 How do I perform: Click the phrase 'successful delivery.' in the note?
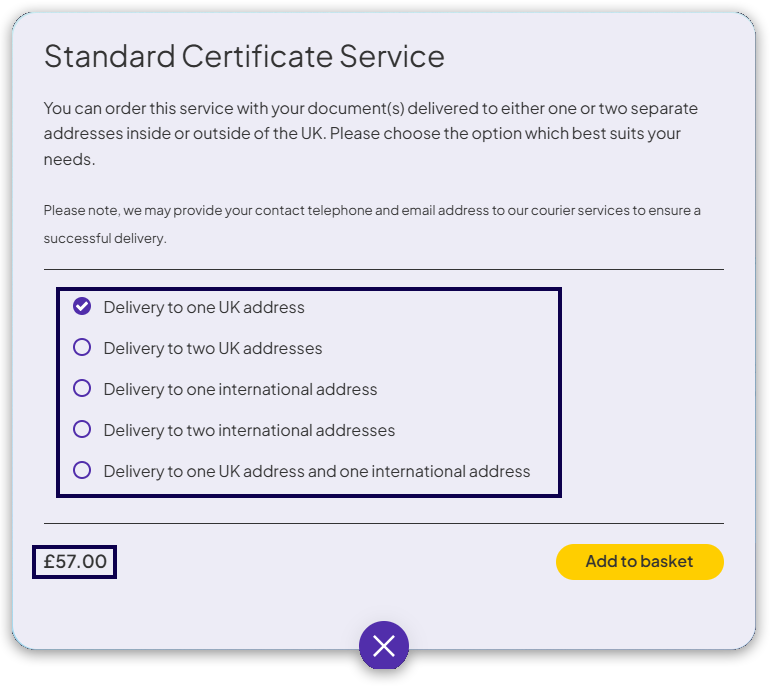click(105, 239)
